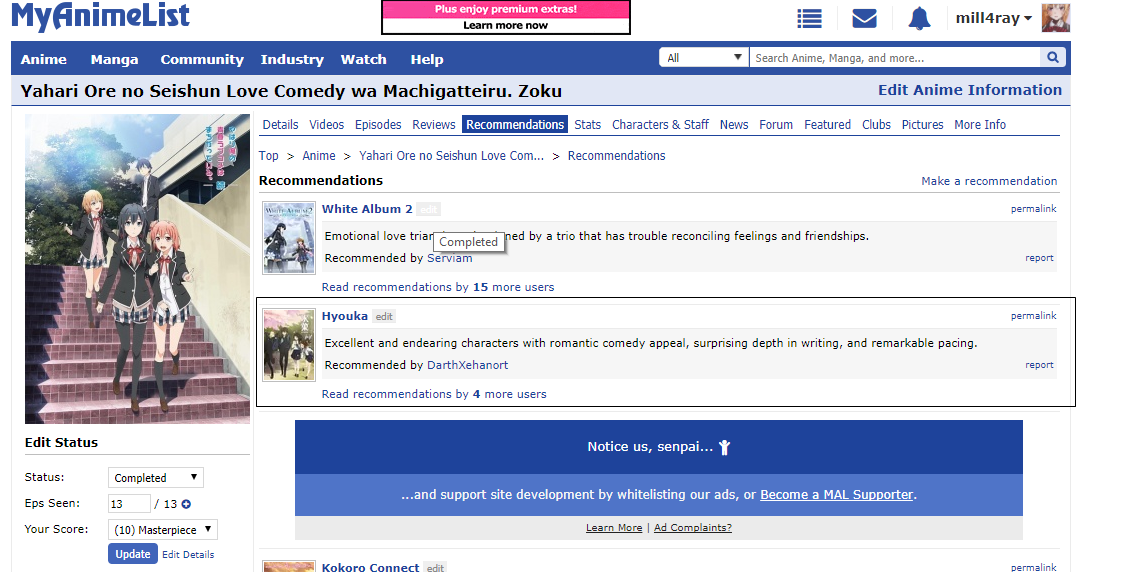The height and width of the screenshot is (572, 1134).
Task: Click the Ad Complaints? link
Action: [693, 527]
